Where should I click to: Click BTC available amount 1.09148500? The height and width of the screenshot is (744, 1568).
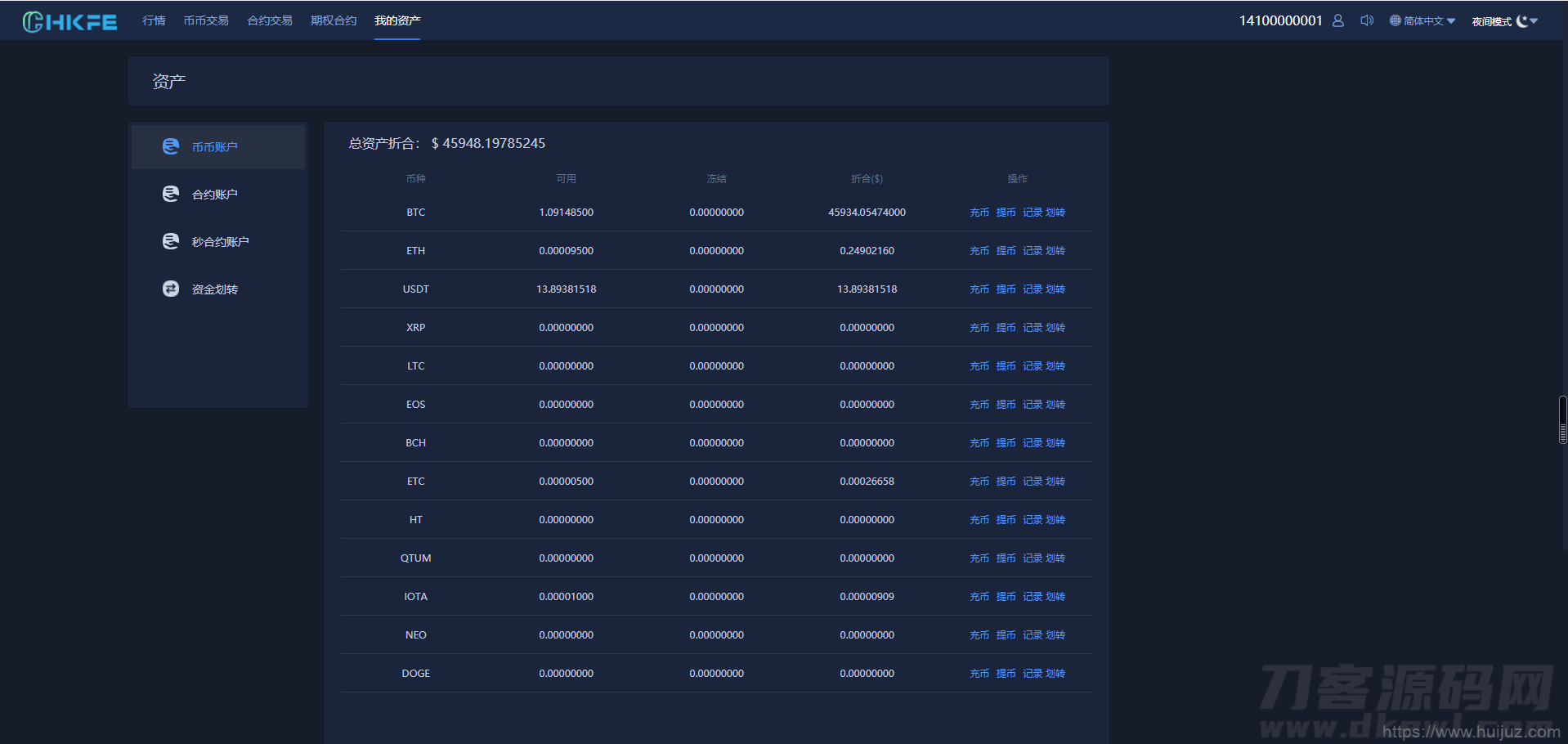[566, 213]
